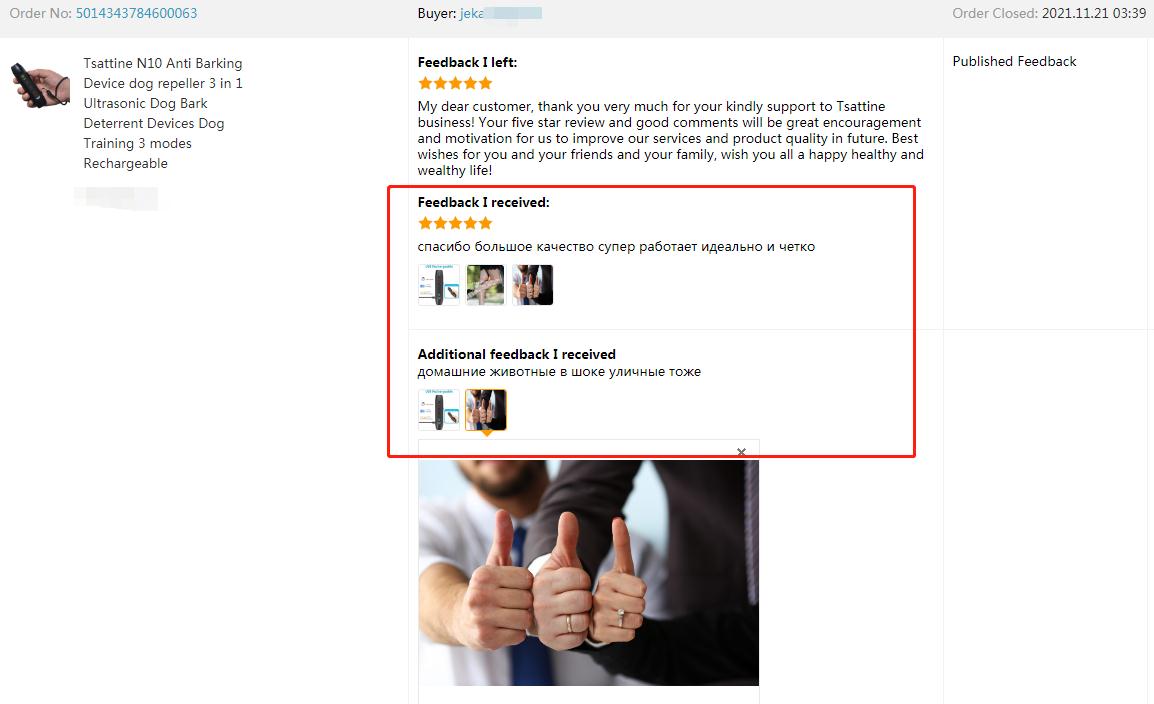Select highlighted thumbs-up thumbnail in additional feedback
1154x704 pixels.
[x=486, y=410]
